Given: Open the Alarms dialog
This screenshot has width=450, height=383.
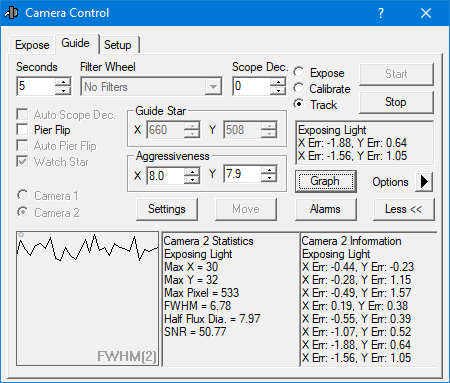Looking at the screenshot, I should (325, 209).
